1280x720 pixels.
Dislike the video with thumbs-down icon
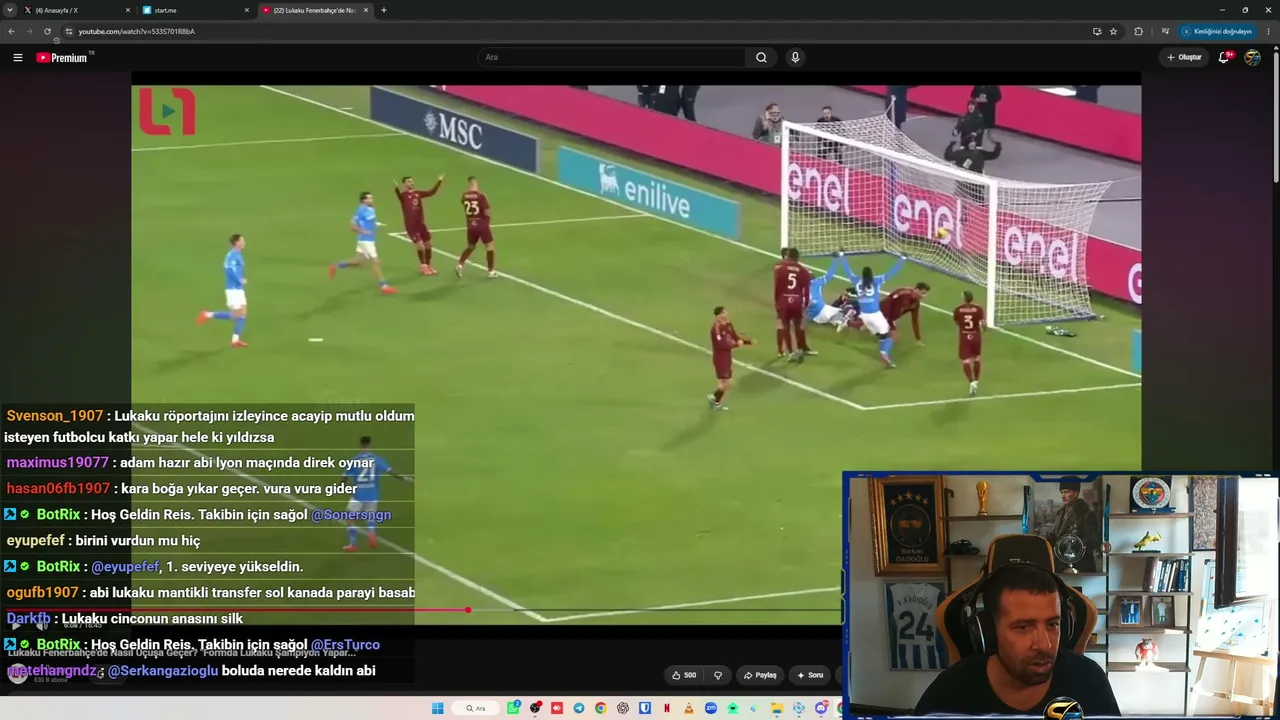coord(717,675)
